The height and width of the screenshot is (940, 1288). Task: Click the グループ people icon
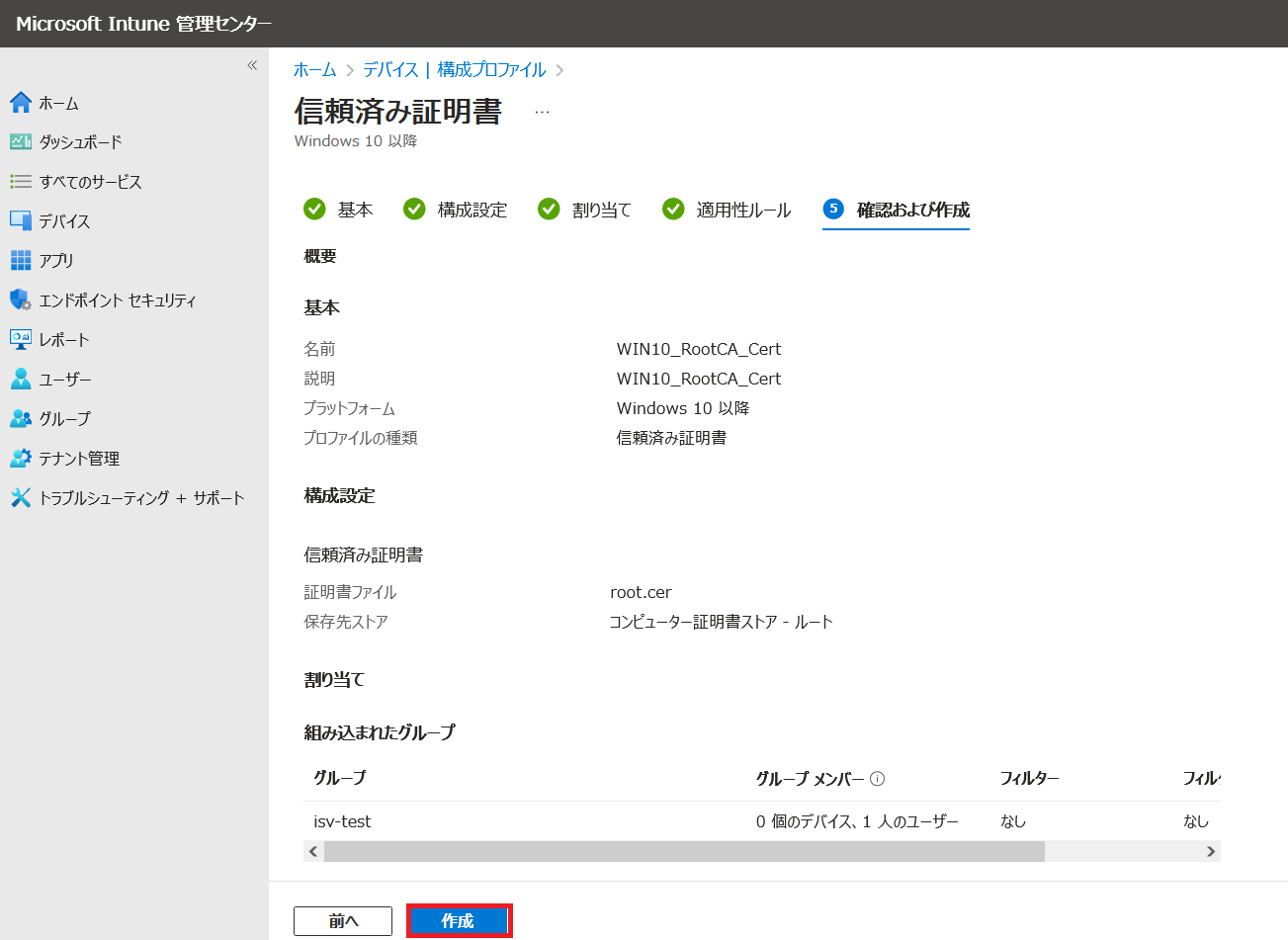(x=21, y=418)
